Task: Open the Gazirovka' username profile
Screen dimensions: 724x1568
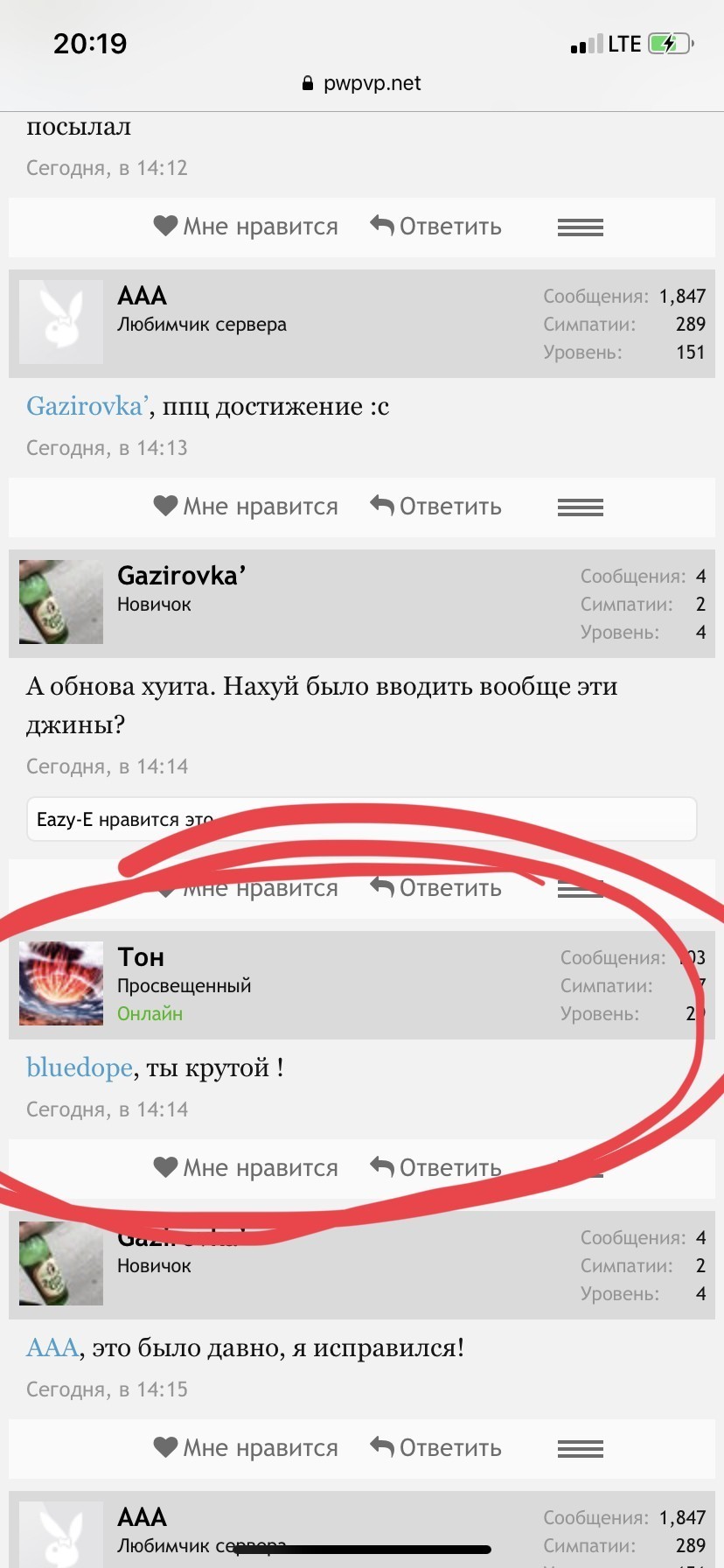Action: point(182,576)
